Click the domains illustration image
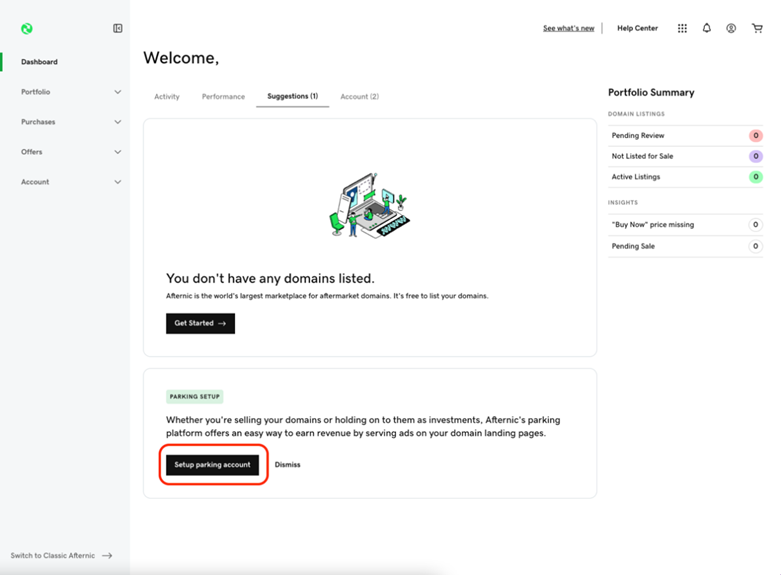The image size is (781, 575). 370,206
